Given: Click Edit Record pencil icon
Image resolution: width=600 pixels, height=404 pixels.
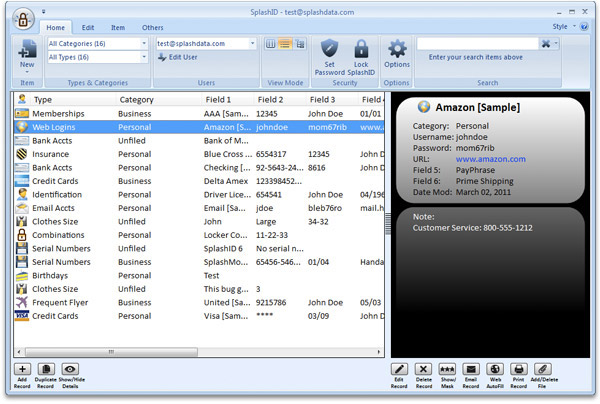Looking at the screenshot, I should coord(399,369).
